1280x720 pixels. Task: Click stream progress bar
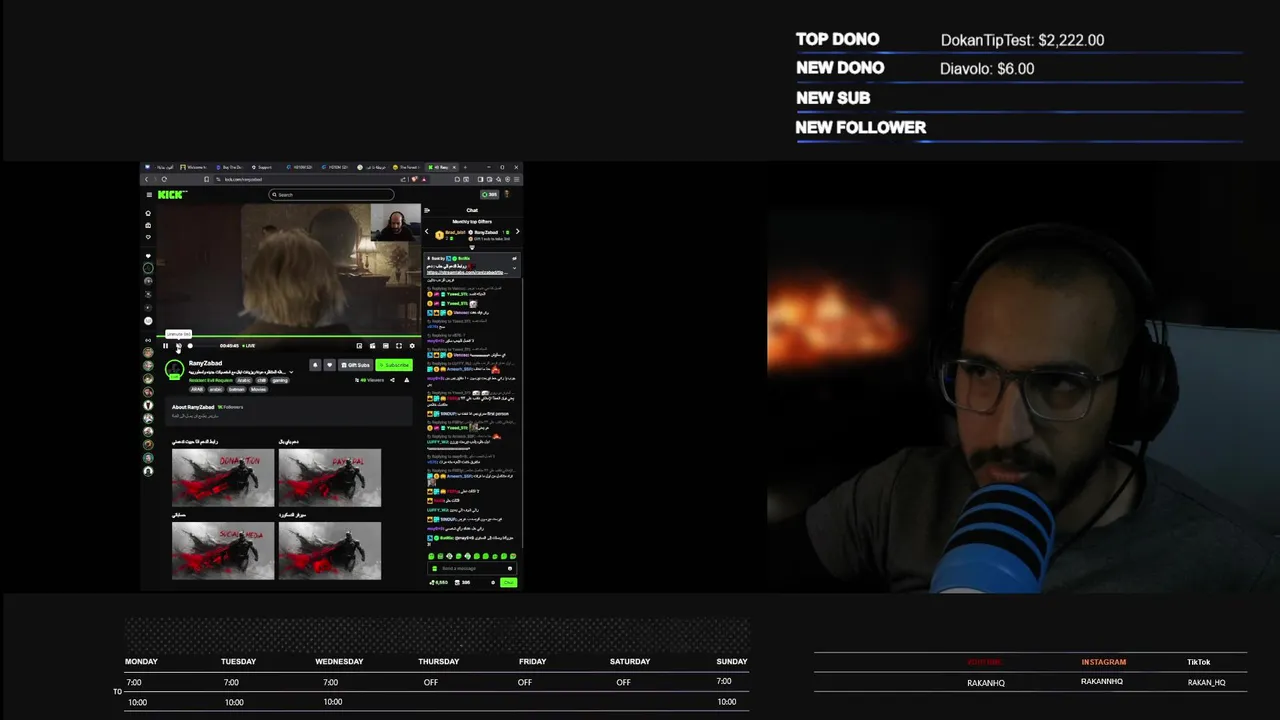pos(288,336)
